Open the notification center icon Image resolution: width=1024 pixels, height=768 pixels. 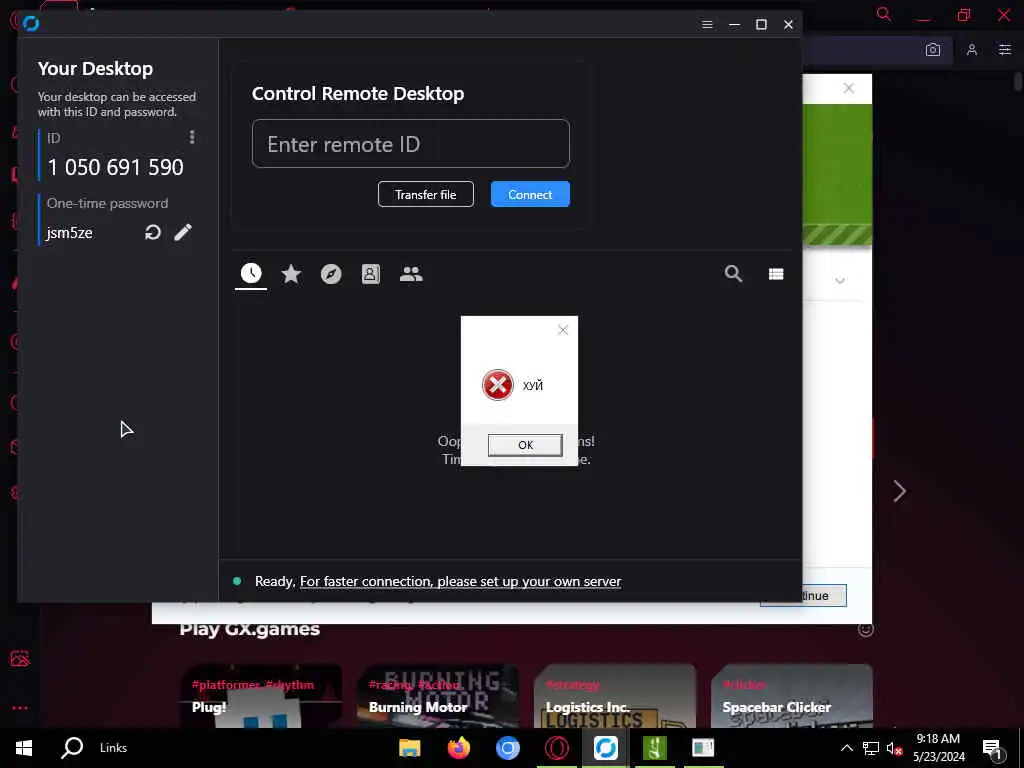[993, 749]
